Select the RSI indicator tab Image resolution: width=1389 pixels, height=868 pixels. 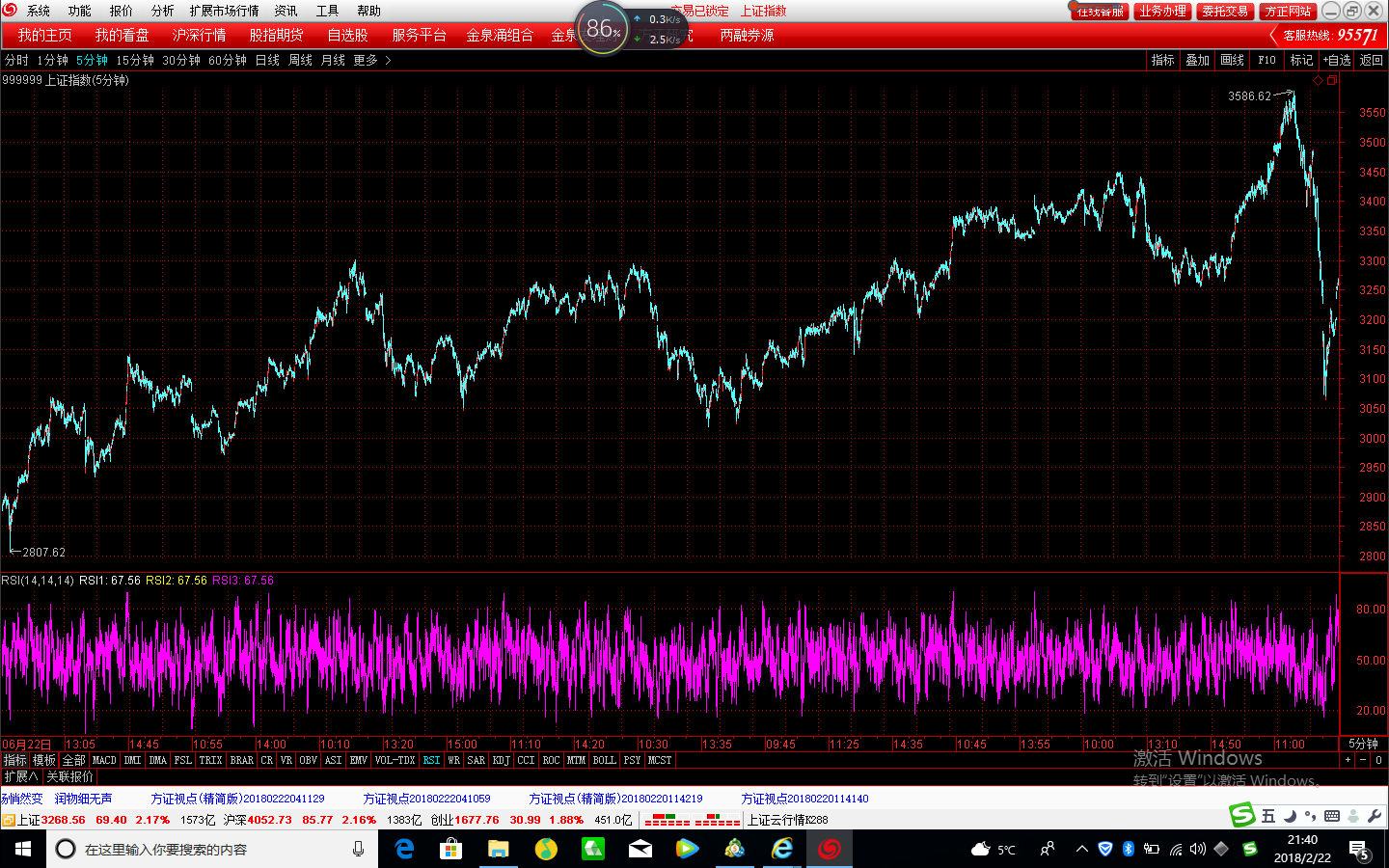pos(431,760)
